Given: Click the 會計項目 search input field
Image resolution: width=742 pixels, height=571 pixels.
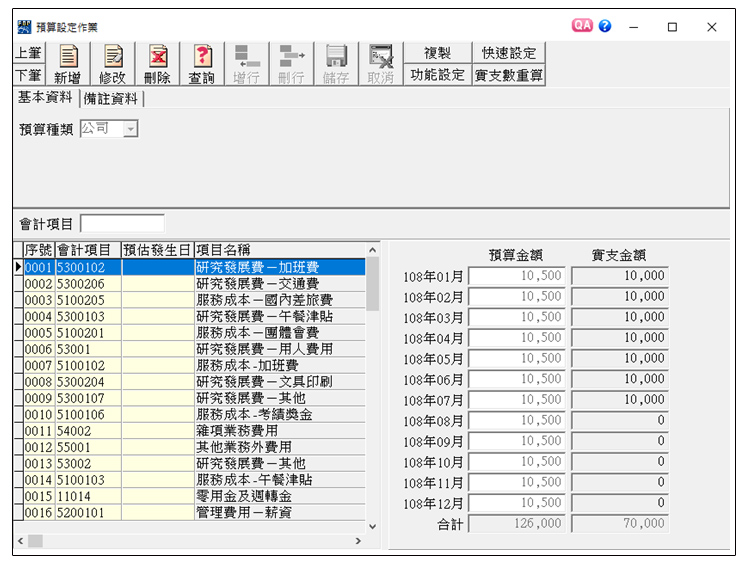Looking at the screenshot, I should pyautogui.click(x=122, y=224).
